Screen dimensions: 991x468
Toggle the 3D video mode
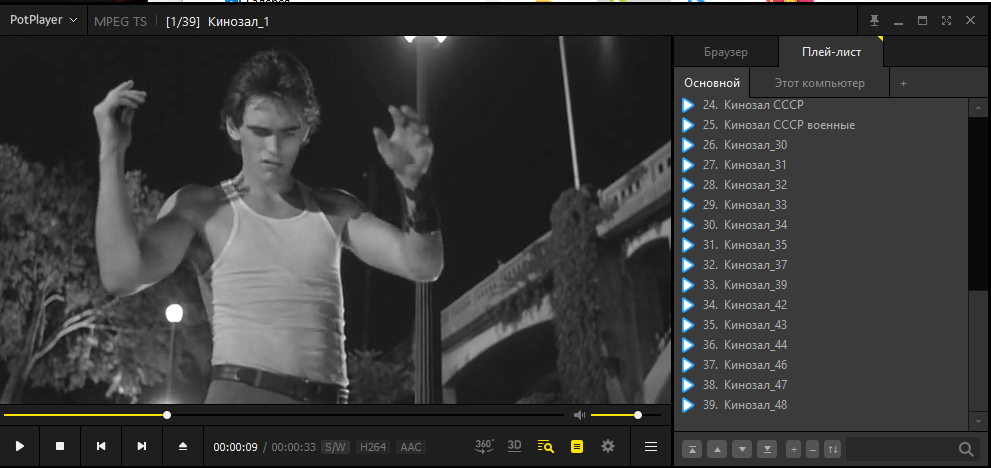514,446
